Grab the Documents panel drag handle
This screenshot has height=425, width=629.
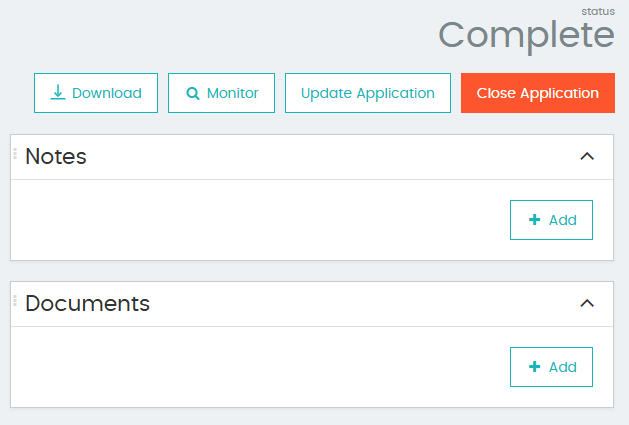[15, 300]
